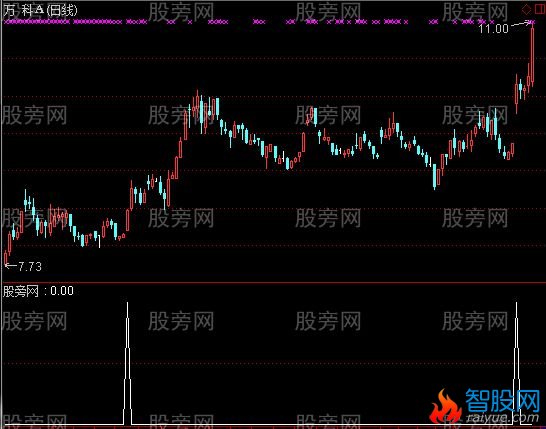The width and height of the screenshot is (546, 429).
Task: Select the 7.73 low price label
Action: coord(30,267)
